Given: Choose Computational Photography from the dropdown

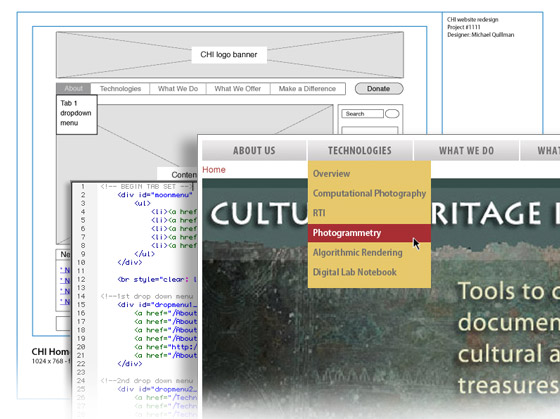Looking at the screenshot, I should [369, 193].
